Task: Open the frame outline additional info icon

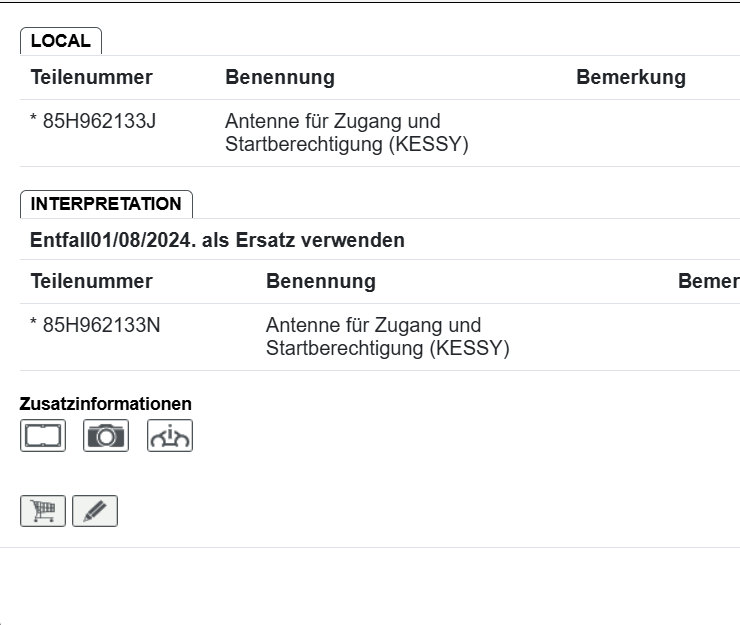Action: tap(43, 436)
